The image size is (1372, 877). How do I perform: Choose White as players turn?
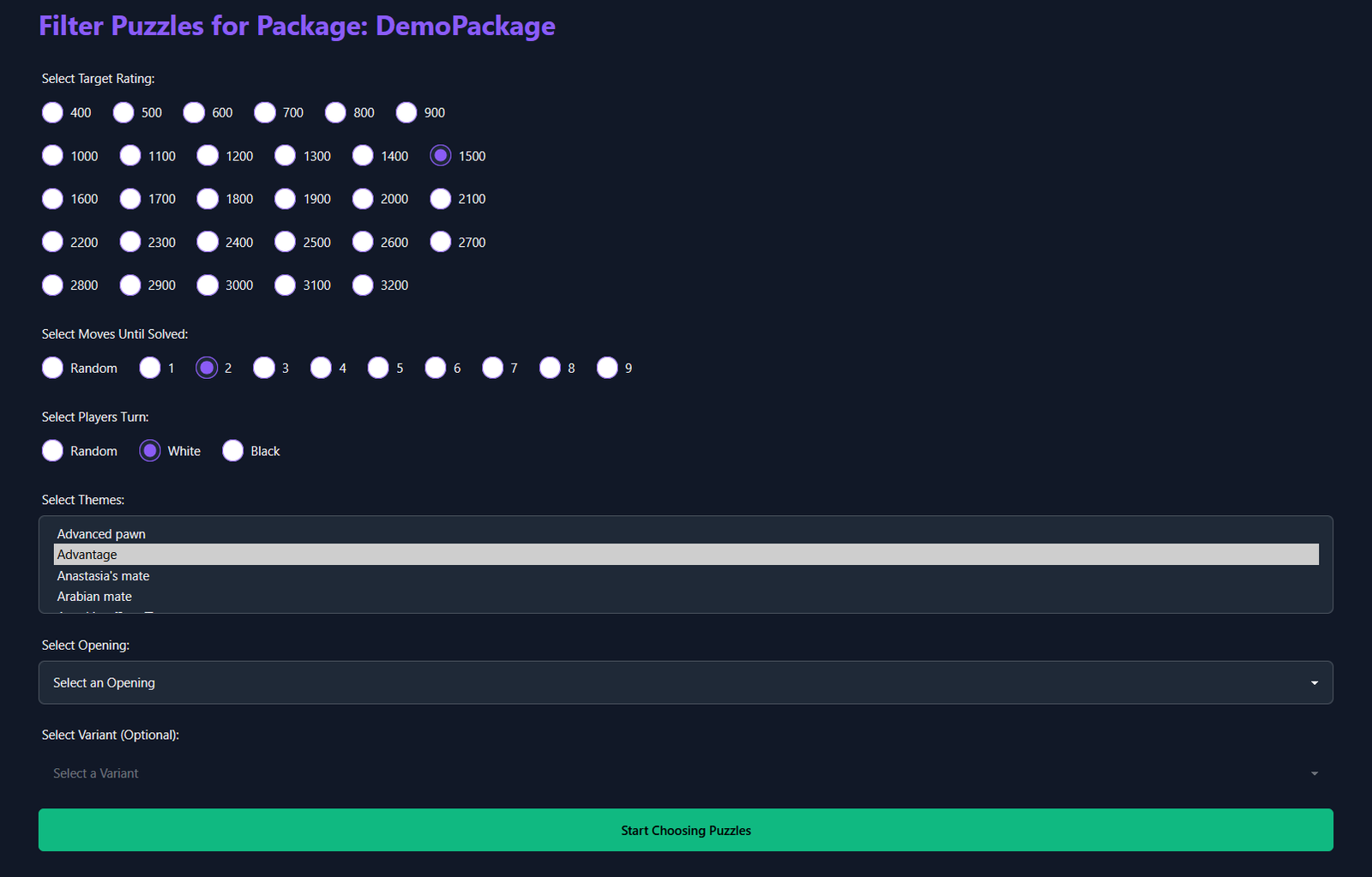[150, 451]
